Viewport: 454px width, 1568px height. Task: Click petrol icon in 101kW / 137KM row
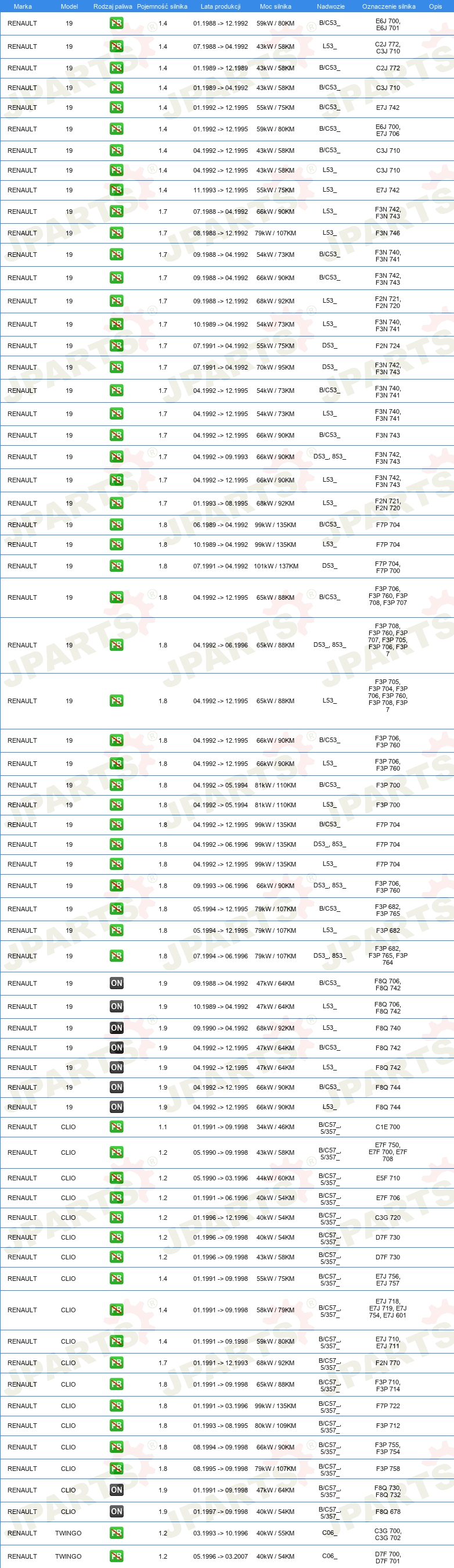[x=116, y=566]
